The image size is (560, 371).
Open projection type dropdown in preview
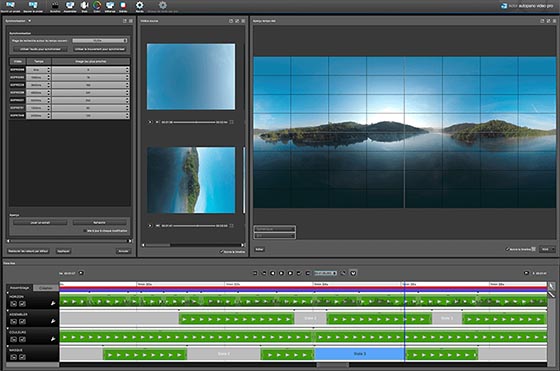[275, 229]
